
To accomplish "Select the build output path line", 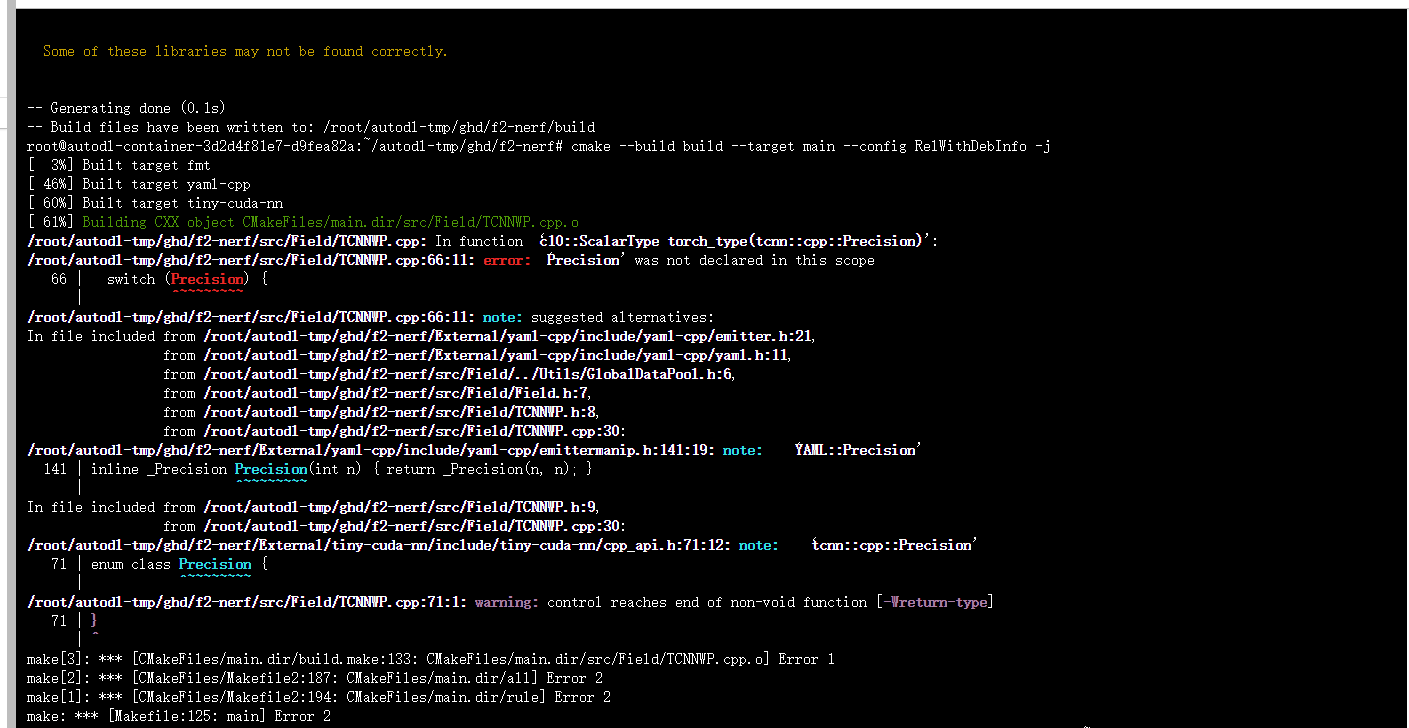I will (310, 127).
